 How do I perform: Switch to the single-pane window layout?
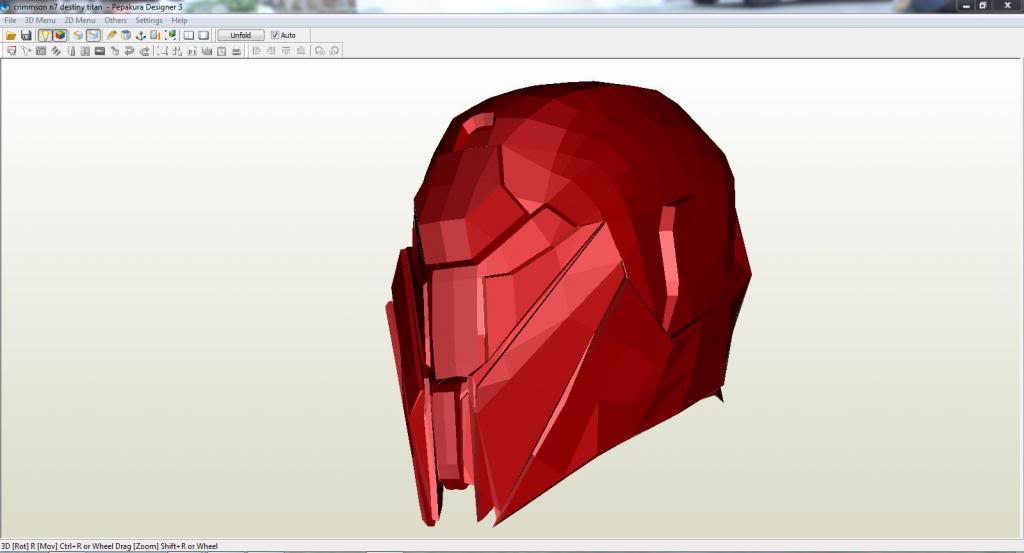203,35
